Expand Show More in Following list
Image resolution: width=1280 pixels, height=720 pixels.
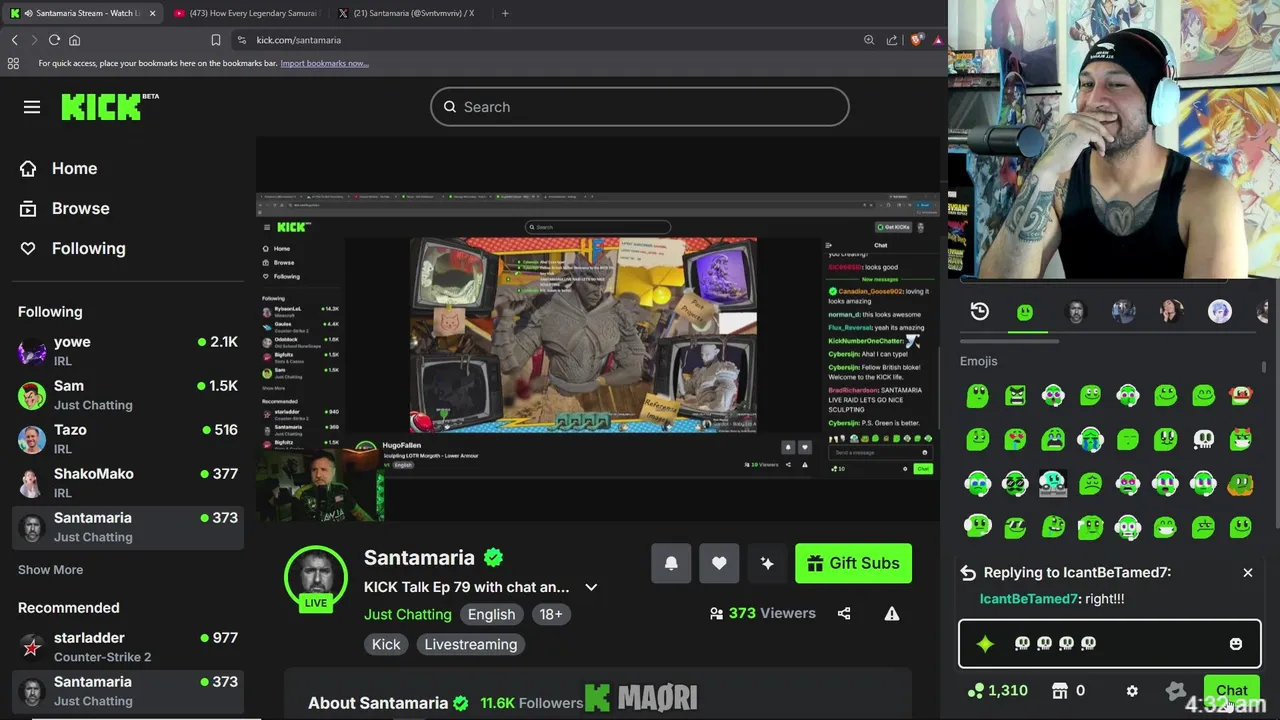click(x=50, y=570)
